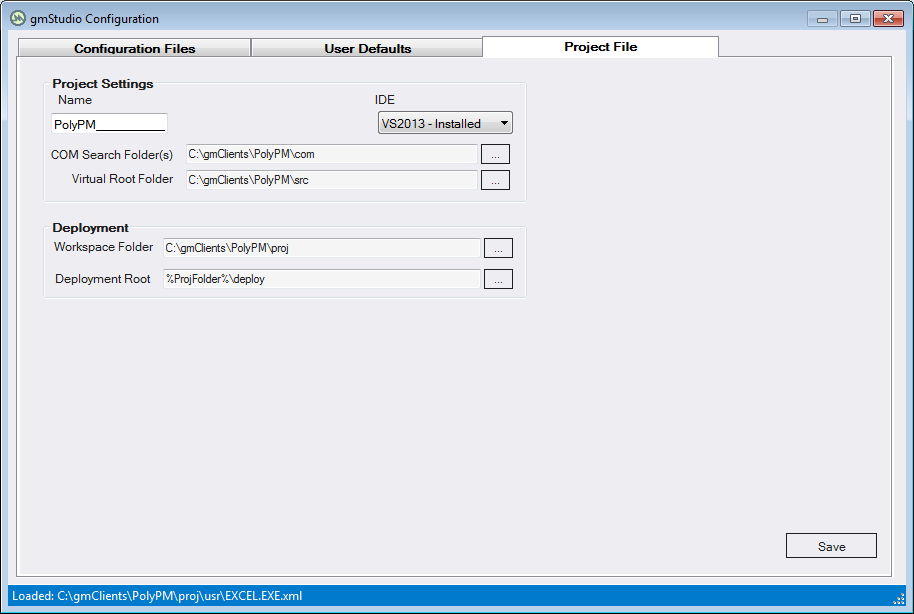
Task: Click the COM Search Folder(s) path field
Action: [331, 154]
